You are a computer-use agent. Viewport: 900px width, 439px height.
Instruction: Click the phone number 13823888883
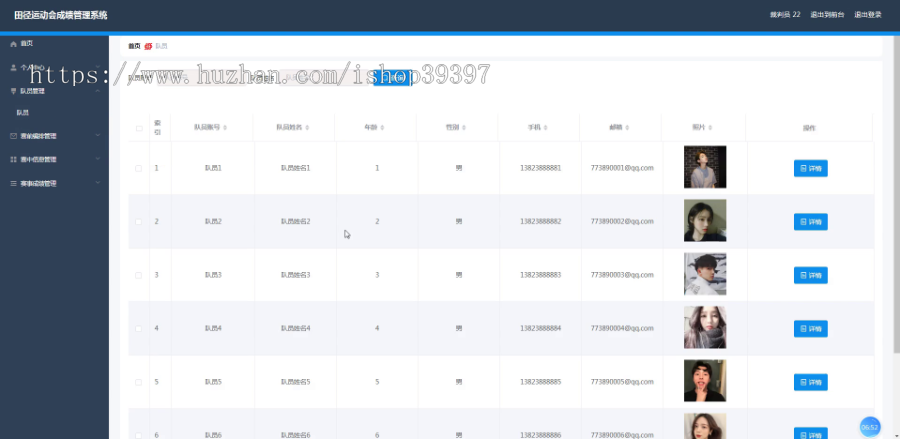click(x=540, y=275)
